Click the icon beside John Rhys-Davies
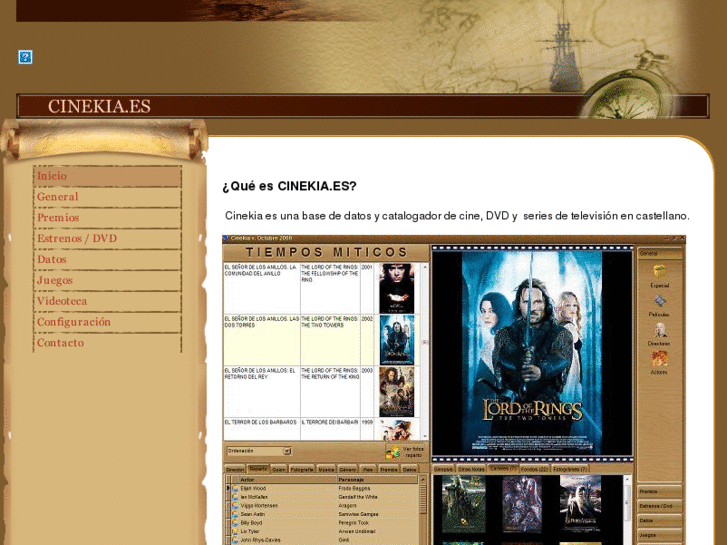 236,540
